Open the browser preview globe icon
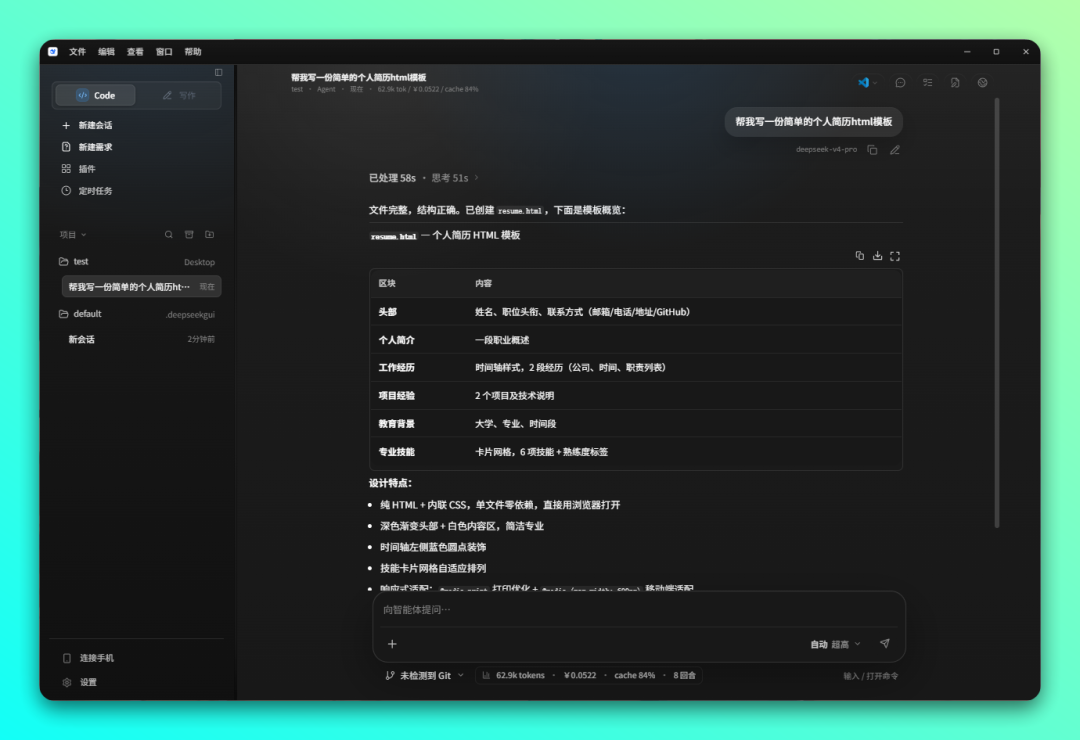The width and height of the screenshot is (1080, 740). (982, 83)
